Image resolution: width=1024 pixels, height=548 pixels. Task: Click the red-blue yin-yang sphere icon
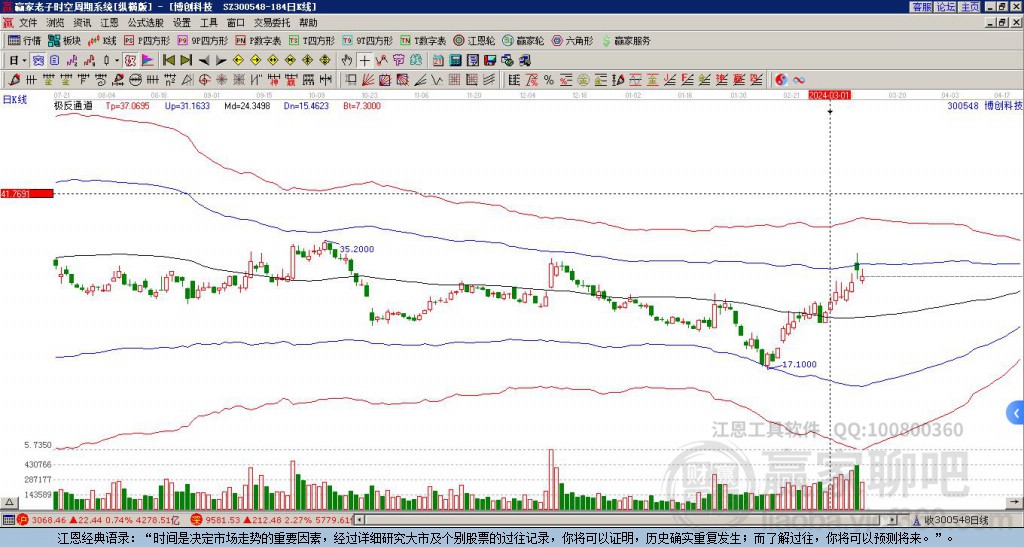pos(781,80)
